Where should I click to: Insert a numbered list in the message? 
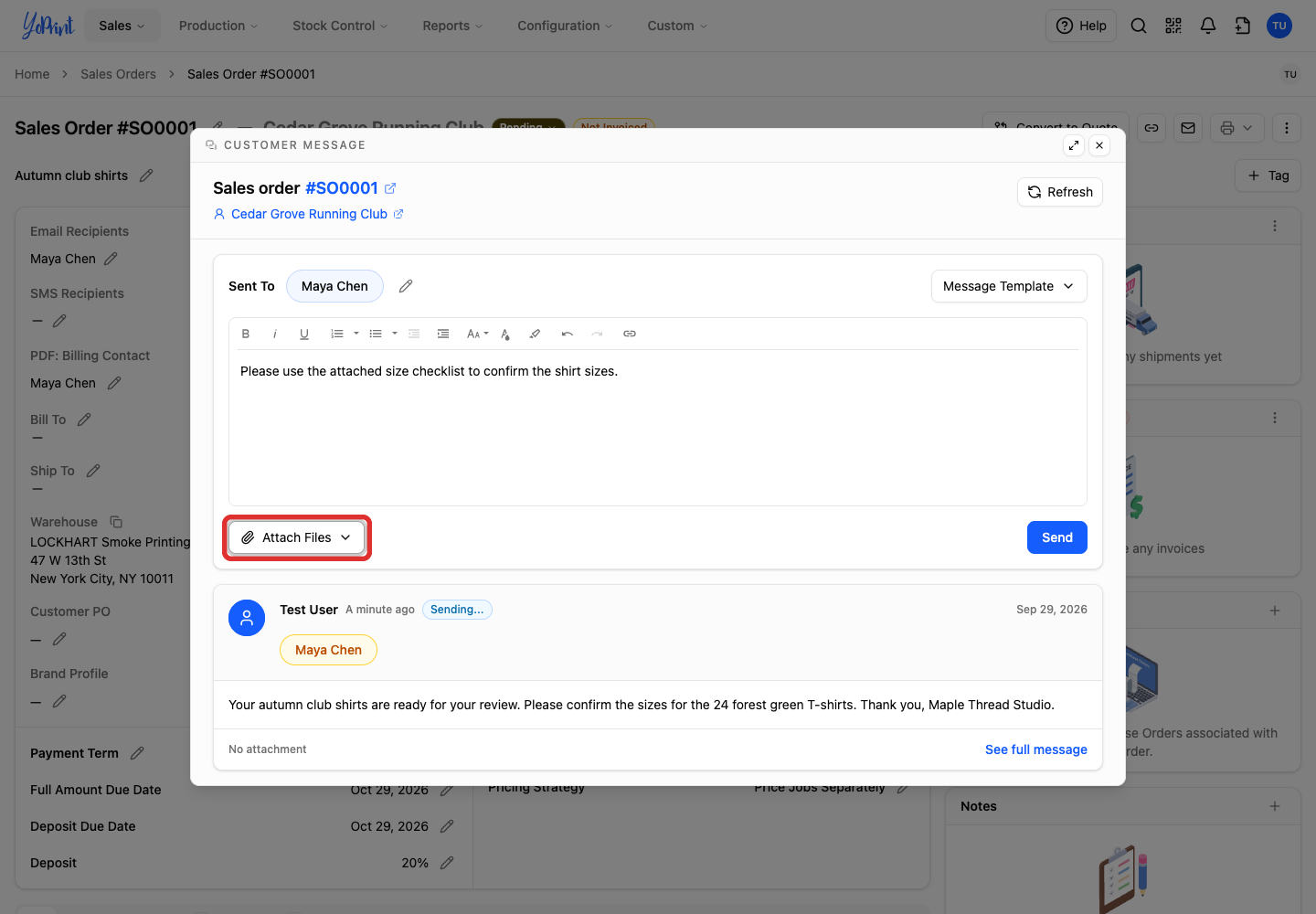pyautogui.click(x=337, y=334)
